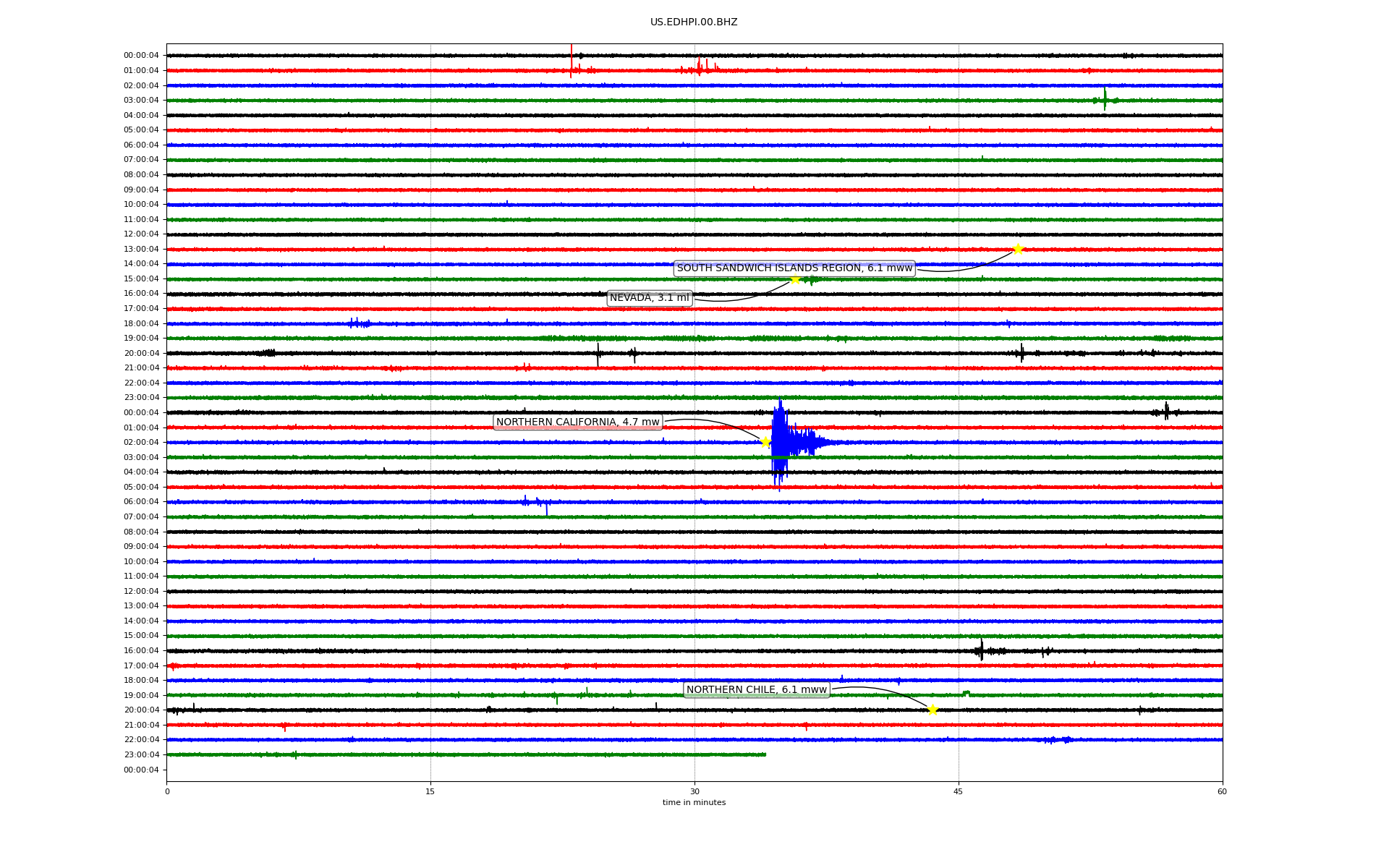Click the NORTHERN CHILE, 6.1 mww annotation
Screen dimensions: 1389x868
pyautogui.click(x=756, y=690)
